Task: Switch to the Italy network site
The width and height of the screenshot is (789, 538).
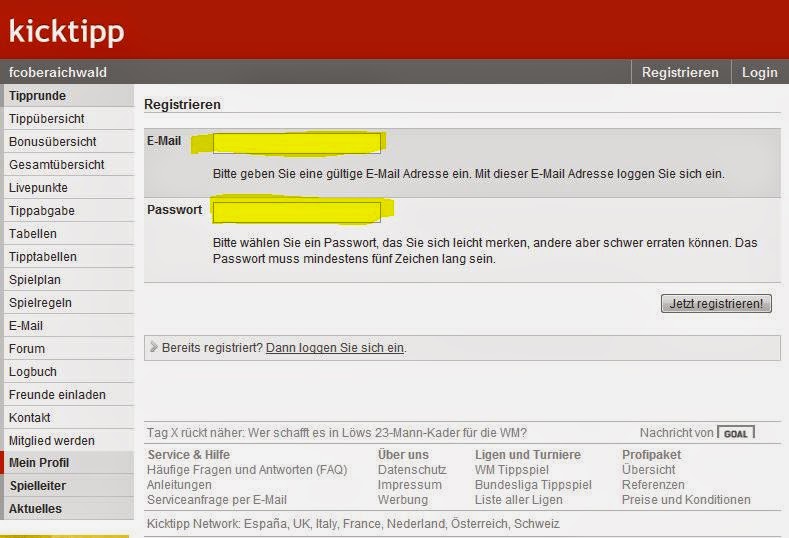Action: click(x=326, y=524)
